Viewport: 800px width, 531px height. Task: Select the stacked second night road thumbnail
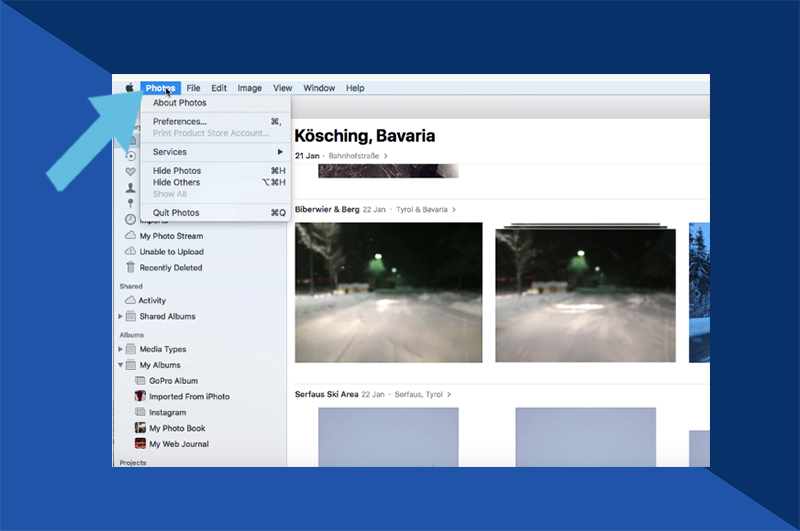586,293
